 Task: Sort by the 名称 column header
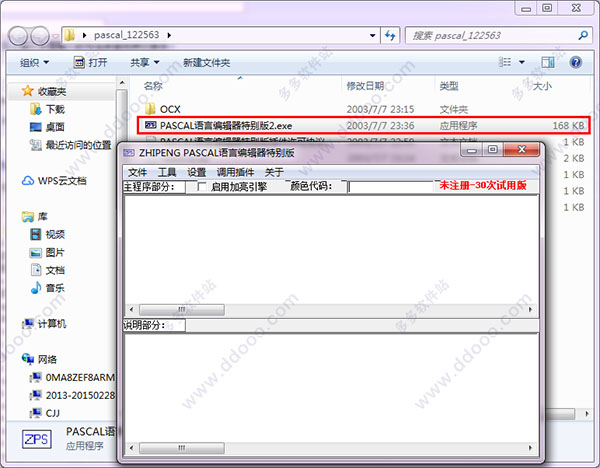click(153, 86)
